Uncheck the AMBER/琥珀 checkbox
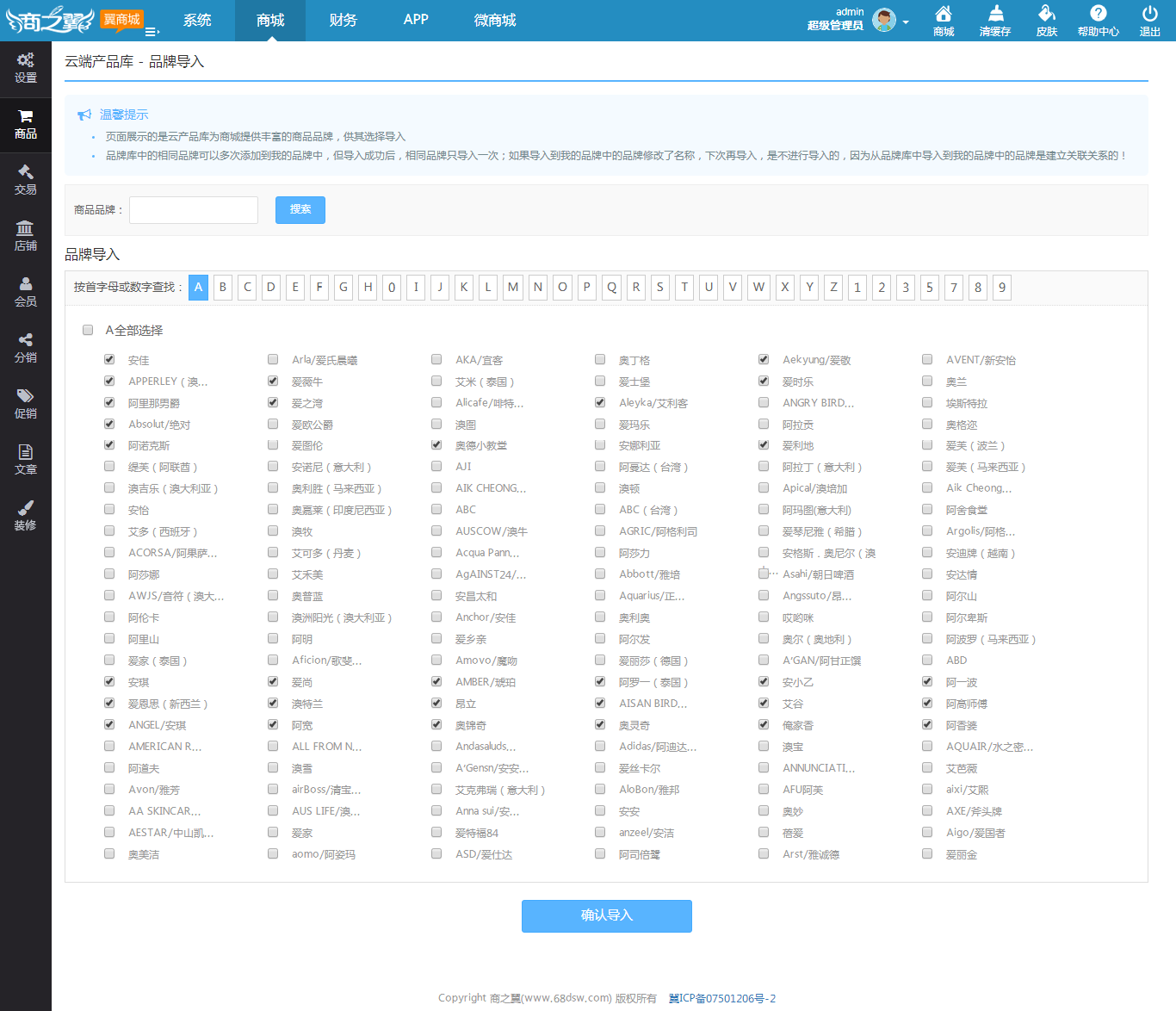 pyautogui.click(x=436, y=681)
